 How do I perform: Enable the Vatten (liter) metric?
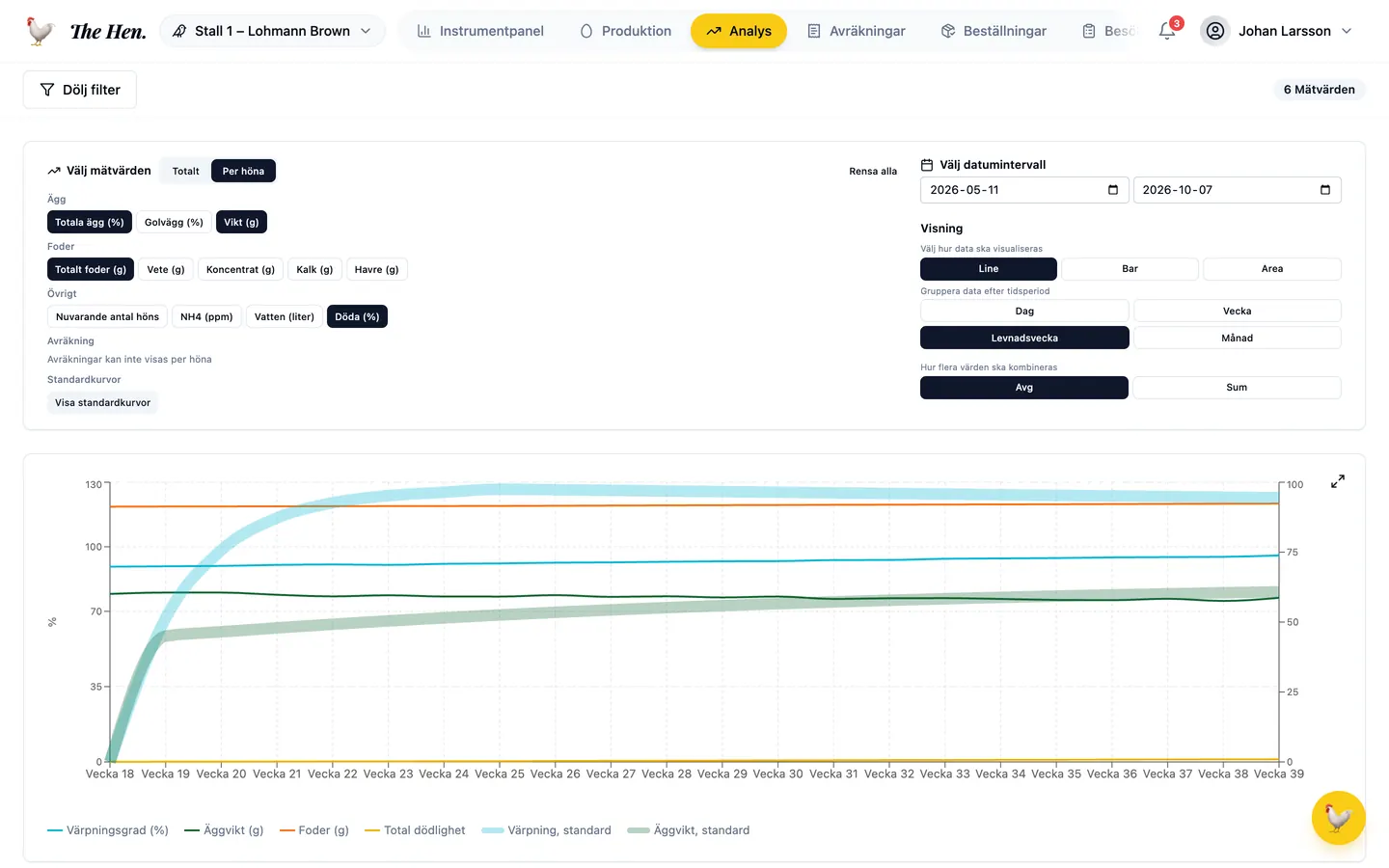click(285, 316)
